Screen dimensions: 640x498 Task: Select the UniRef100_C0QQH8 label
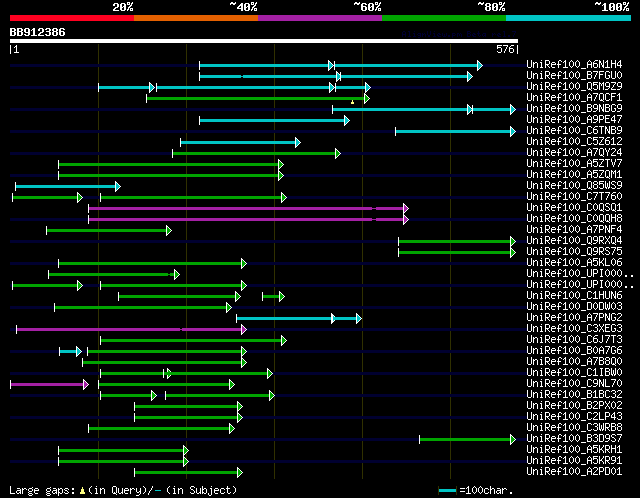tap(574, 219)
